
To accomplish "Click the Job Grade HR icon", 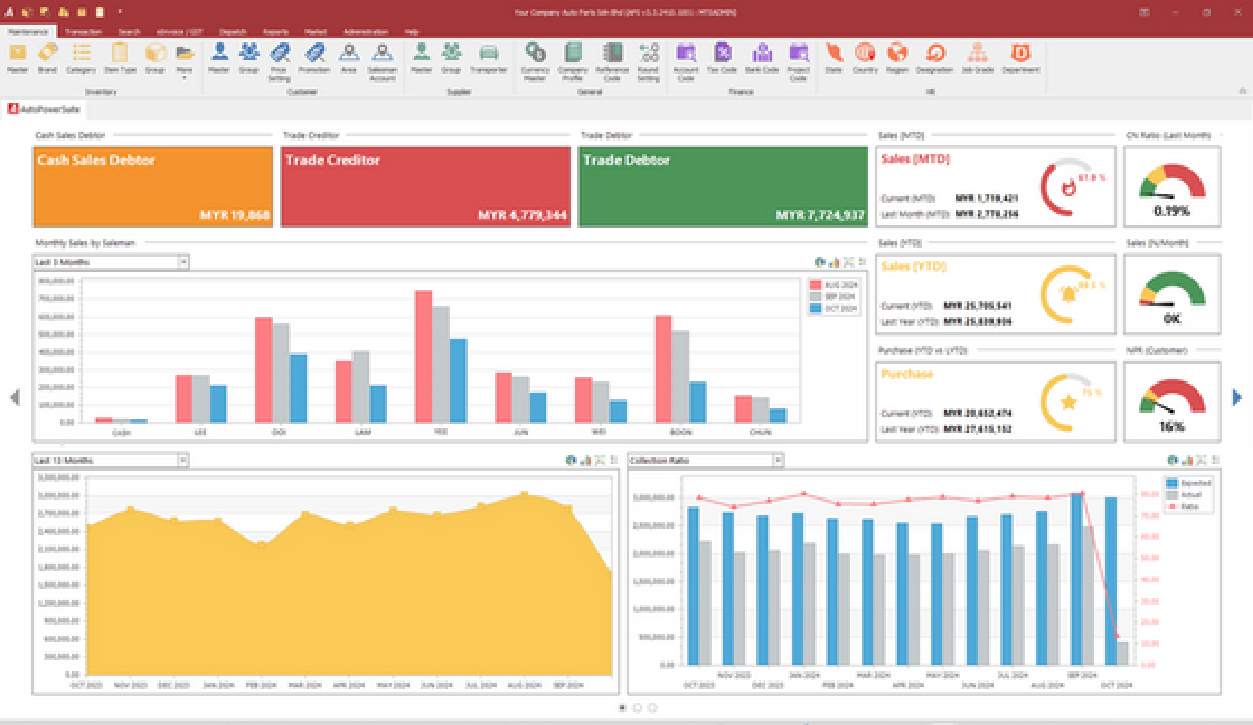I will coord(978,56).
